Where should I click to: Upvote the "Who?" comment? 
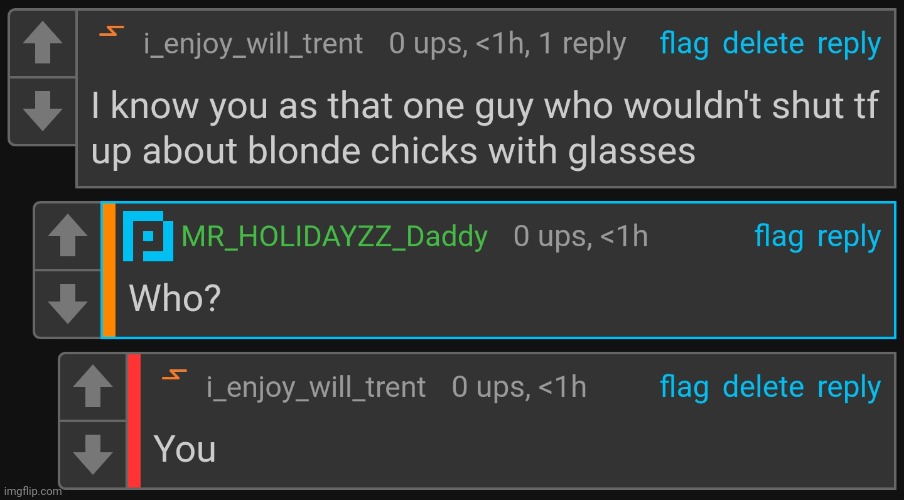(x=67, y=237)
